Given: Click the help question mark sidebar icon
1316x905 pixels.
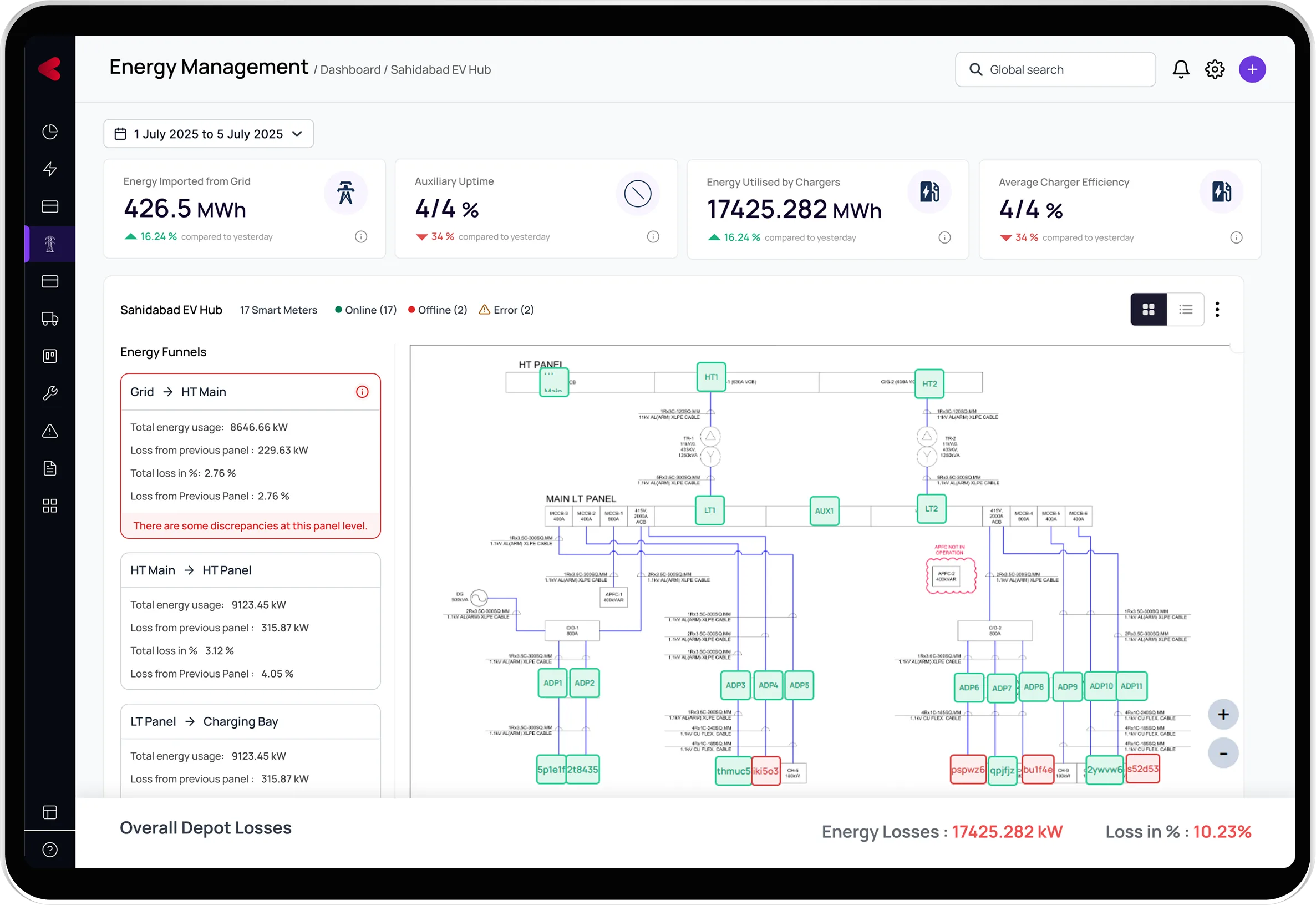Looking at the screenshot, I should (x=50, y=850).
